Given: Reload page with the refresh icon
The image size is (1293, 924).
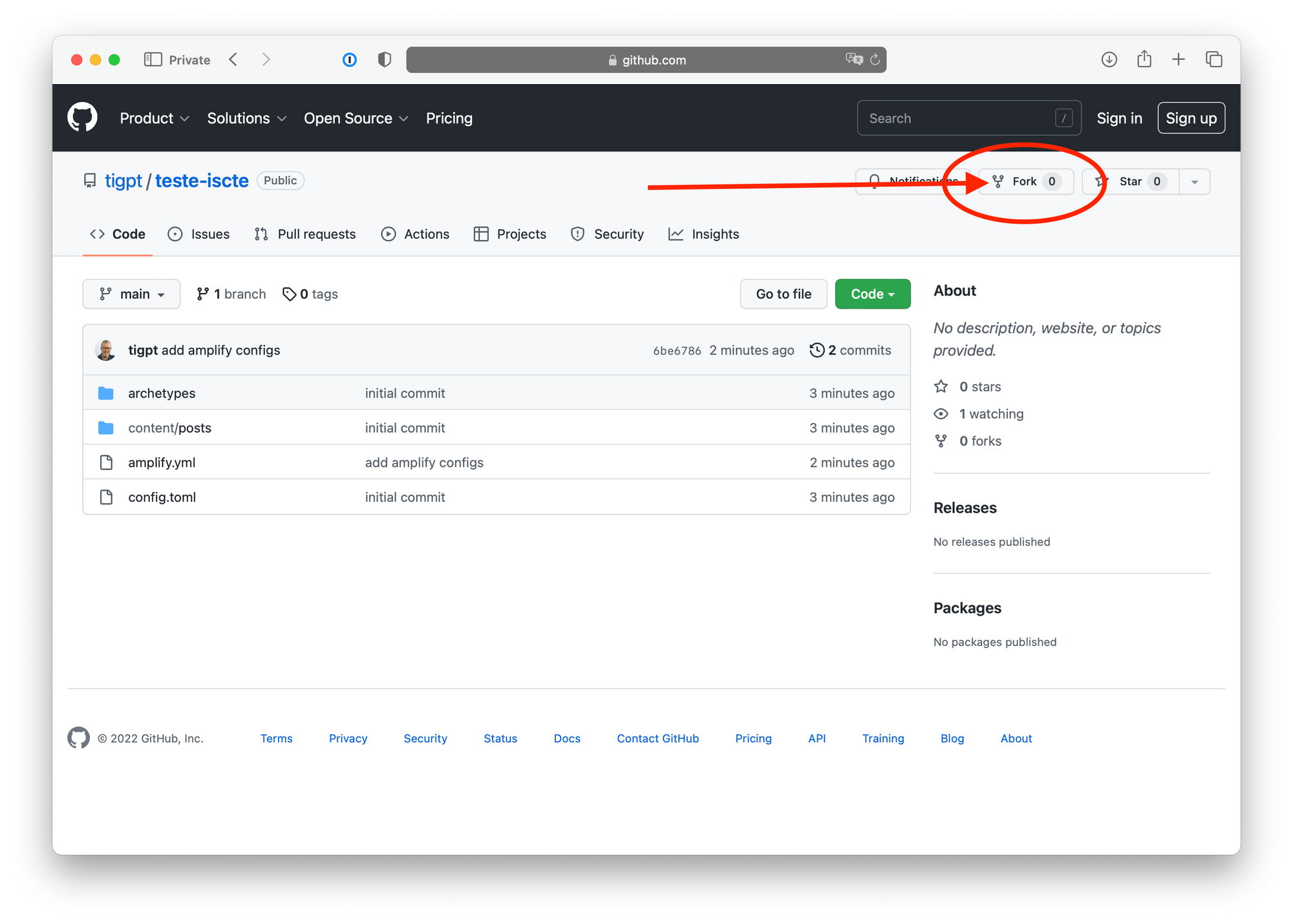Looking at the screenshot, I should pos(875,59).
